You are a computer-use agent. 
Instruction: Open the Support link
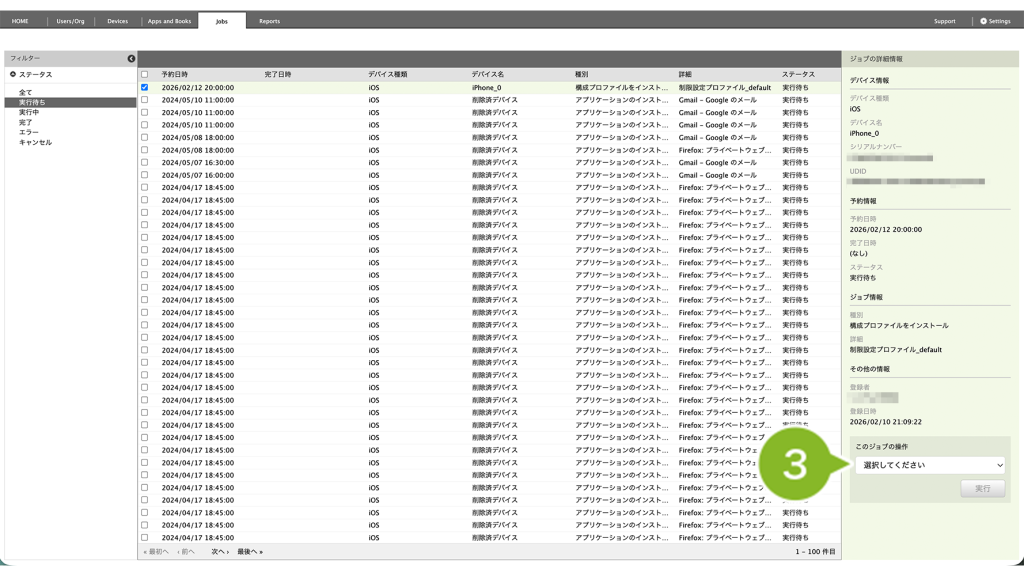click(944, 21)
